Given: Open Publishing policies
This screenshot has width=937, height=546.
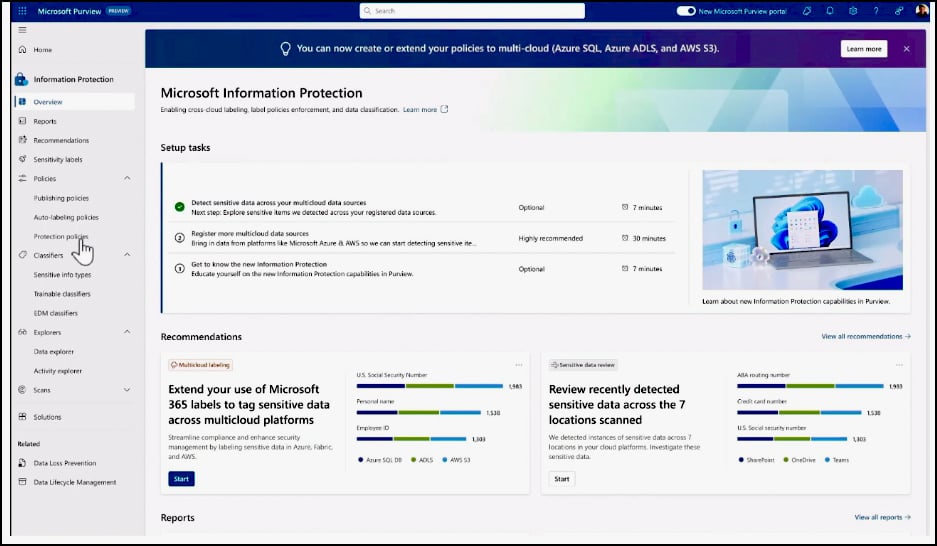Looking at the screenshot, I should click(x=61, y=198).
